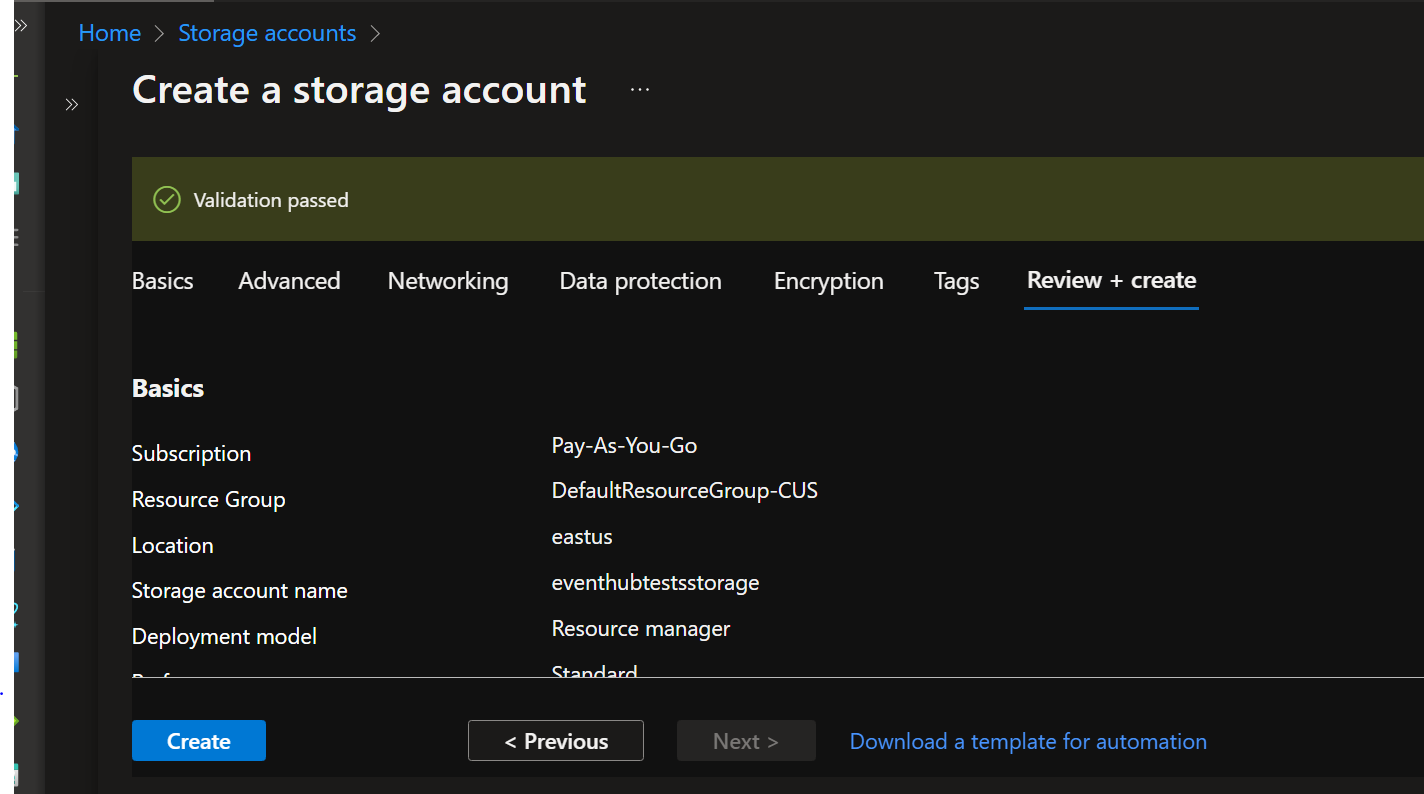Image resolution: width=1424 pixels, height=794 pixels.
Task: Download a template for automation
Action: [1028, 741]
